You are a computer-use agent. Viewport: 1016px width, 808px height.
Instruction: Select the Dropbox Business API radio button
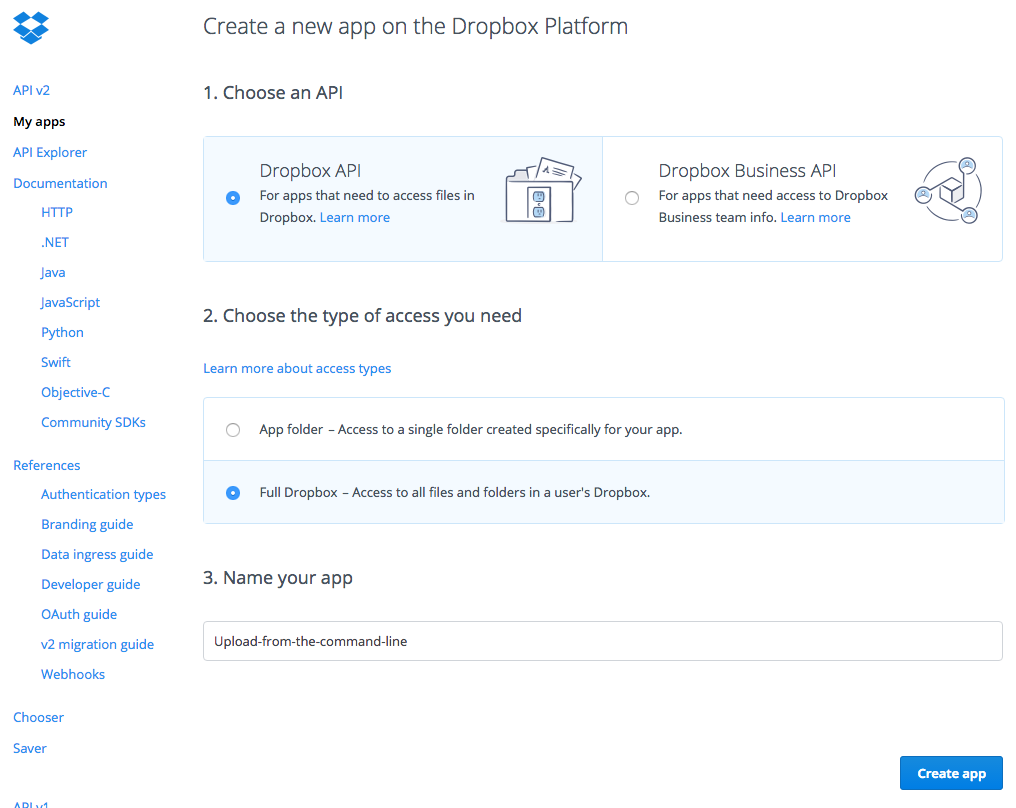632,198
